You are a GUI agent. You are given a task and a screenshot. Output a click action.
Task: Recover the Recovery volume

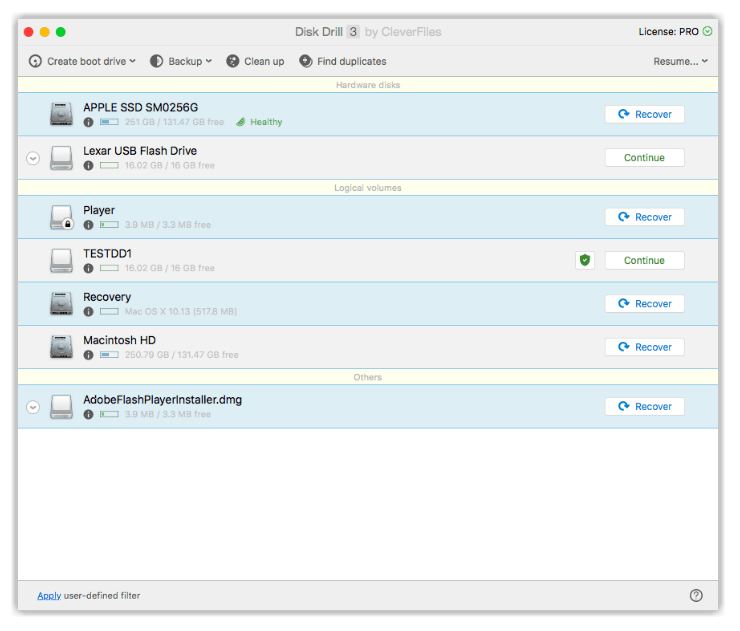(x=645, y=303)
